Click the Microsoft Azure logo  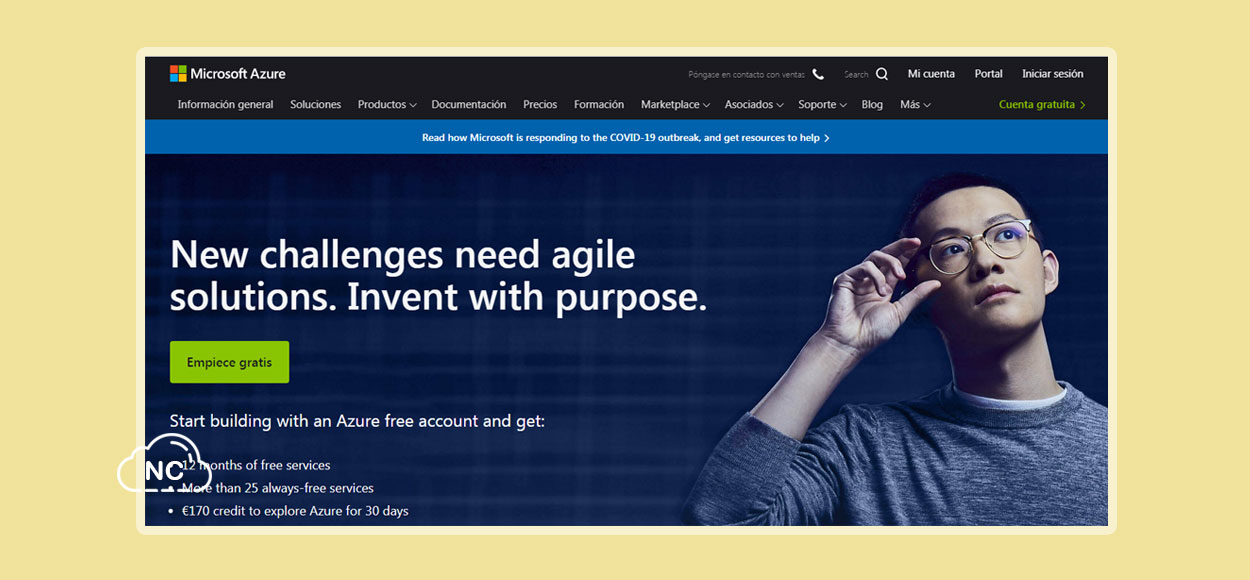coord(228,74)
